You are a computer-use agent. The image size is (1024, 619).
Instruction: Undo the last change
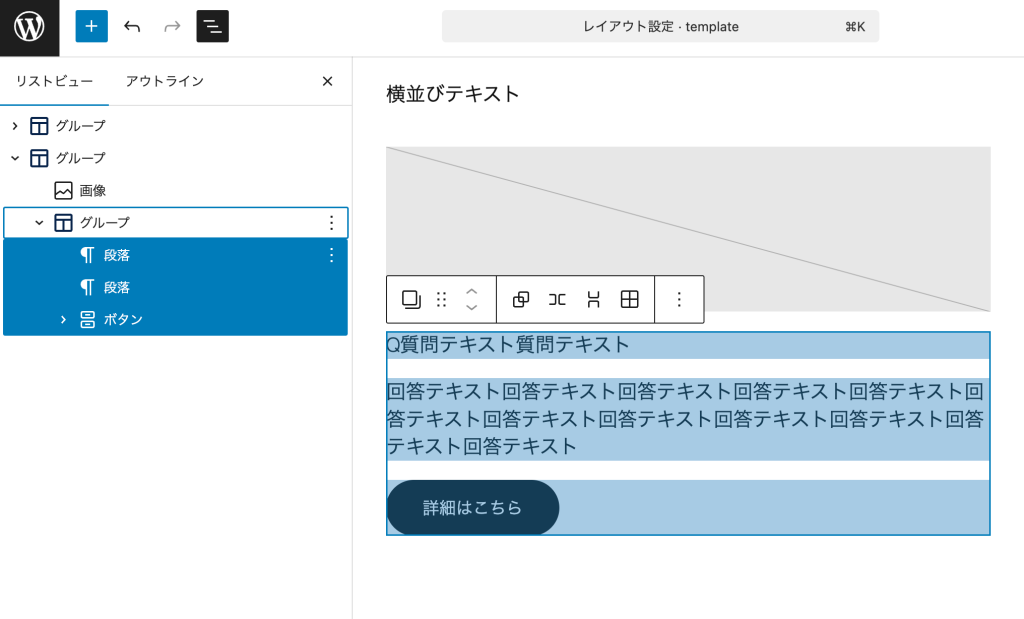click(132, 26)
